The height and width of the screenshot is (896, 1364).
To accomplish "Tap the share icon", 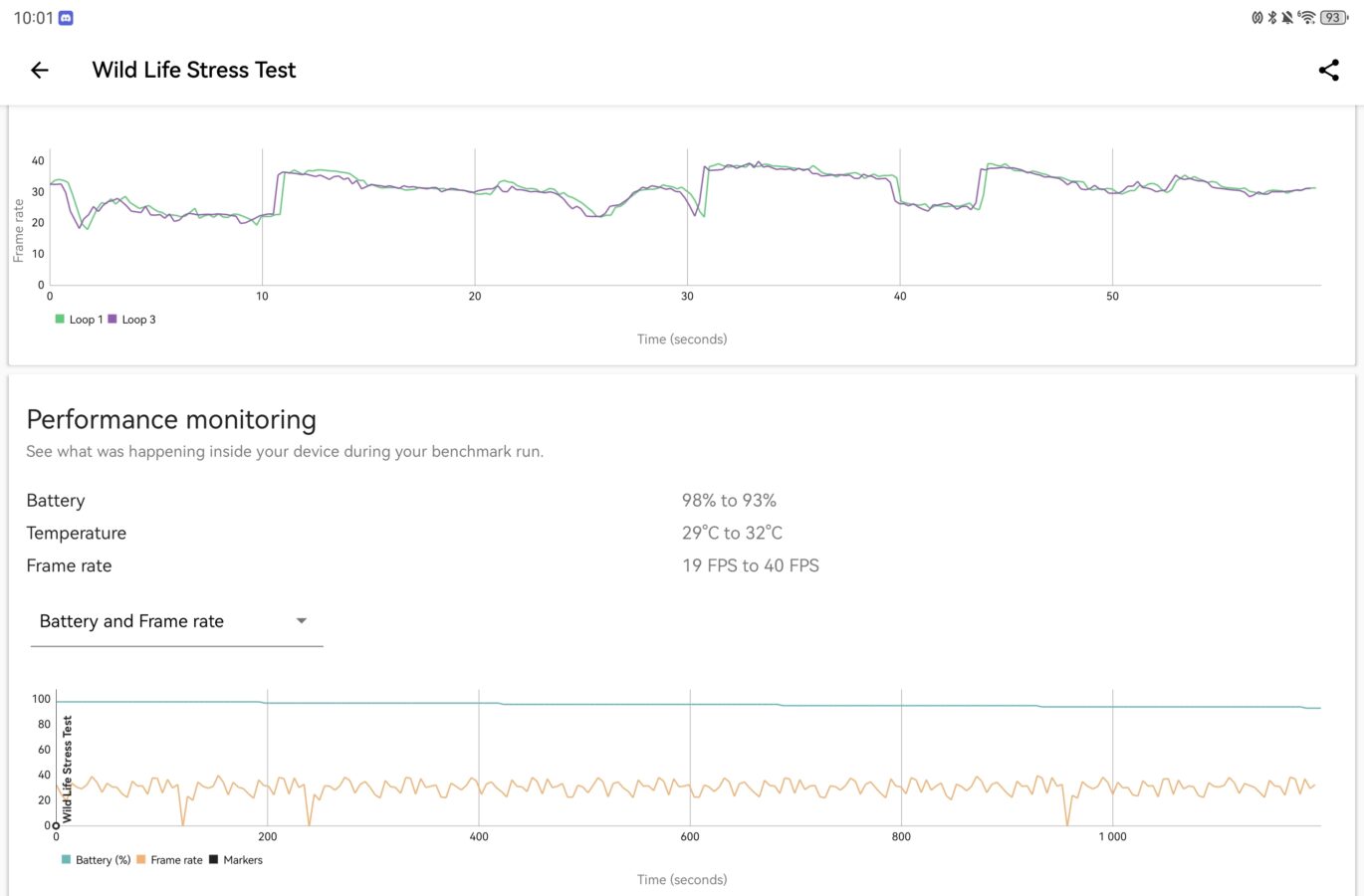I will (x=1328, y=70).
